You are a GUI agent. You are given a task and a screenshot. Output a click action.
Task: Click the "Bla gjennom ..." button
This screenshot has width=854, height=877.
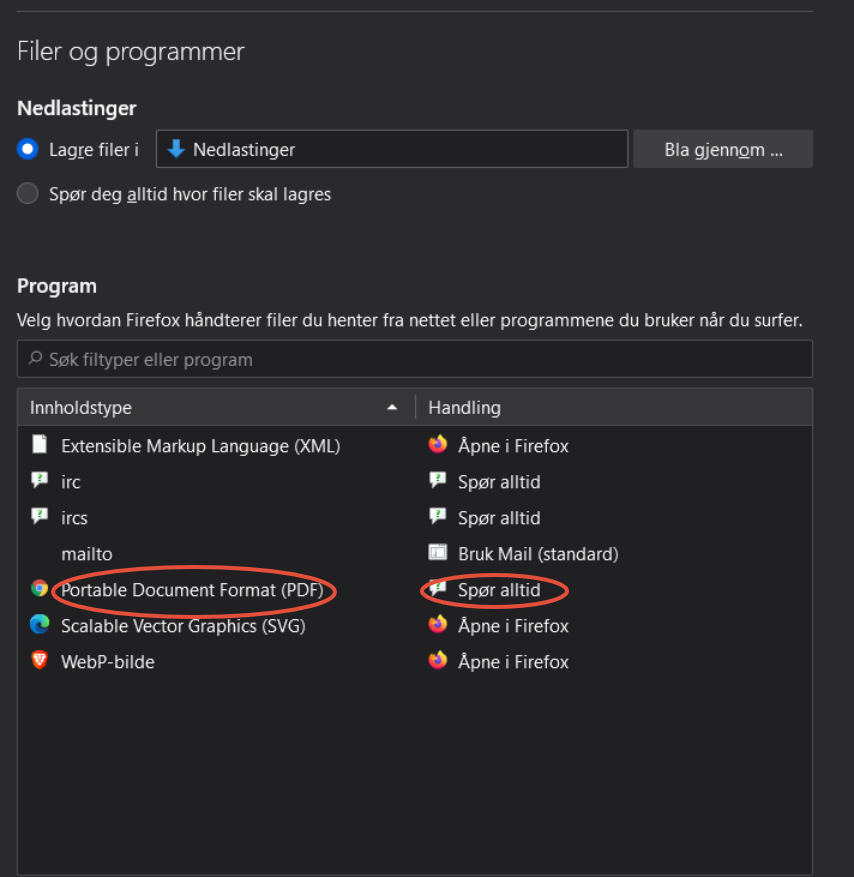723,150
